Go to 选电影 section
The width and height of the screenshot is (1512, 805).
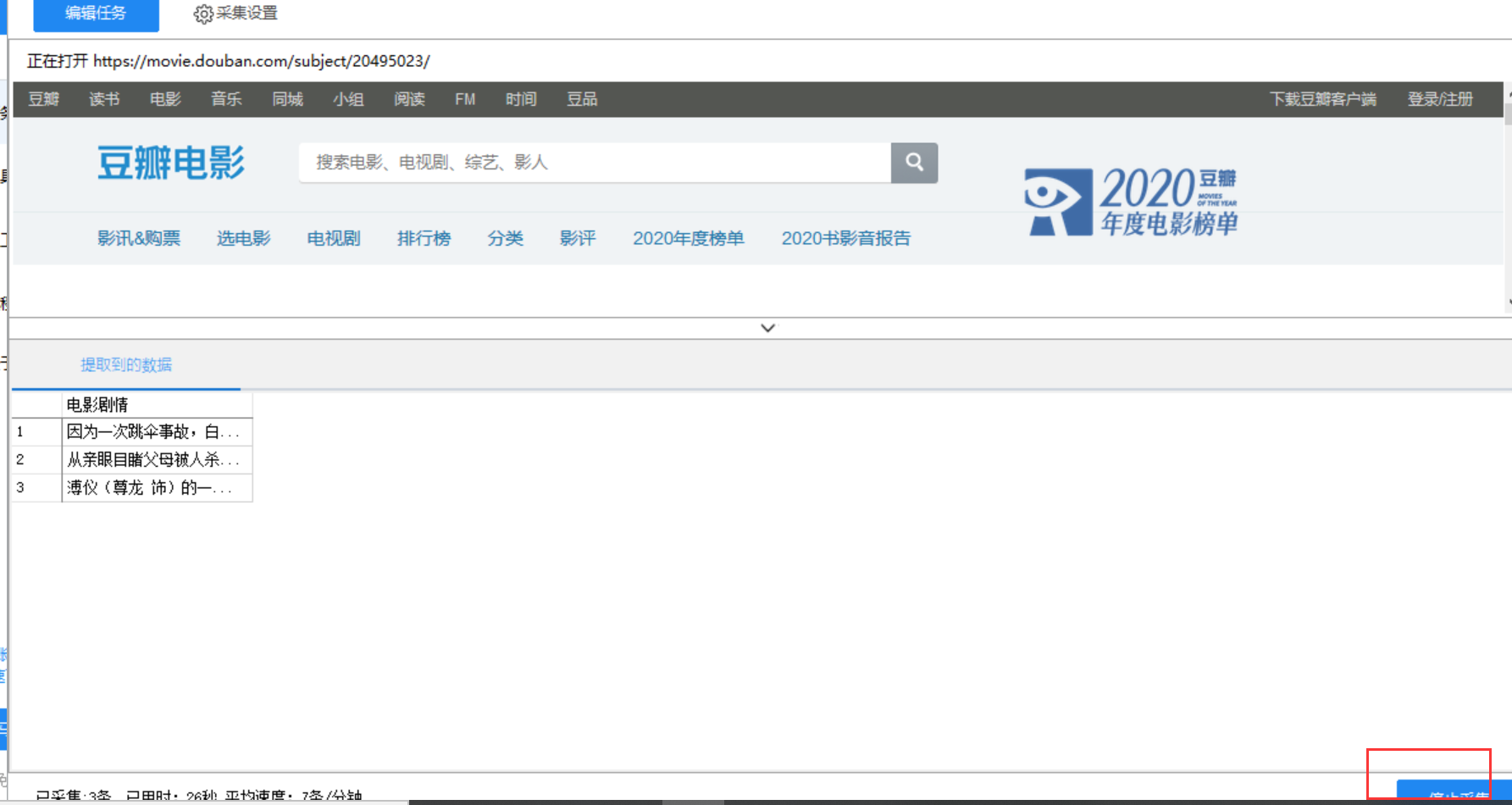244,238
